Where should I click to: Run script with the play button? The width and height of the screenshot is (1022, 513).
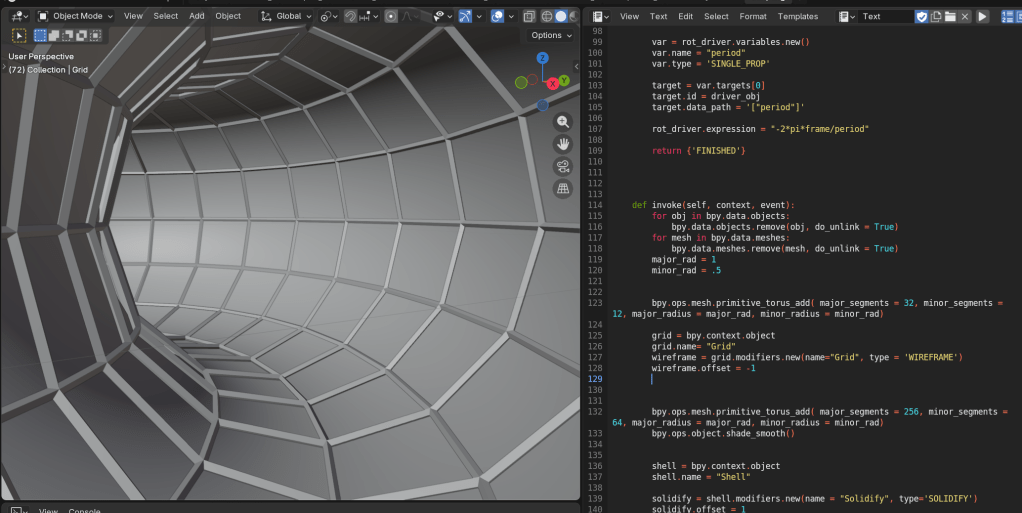click(982, 17)
